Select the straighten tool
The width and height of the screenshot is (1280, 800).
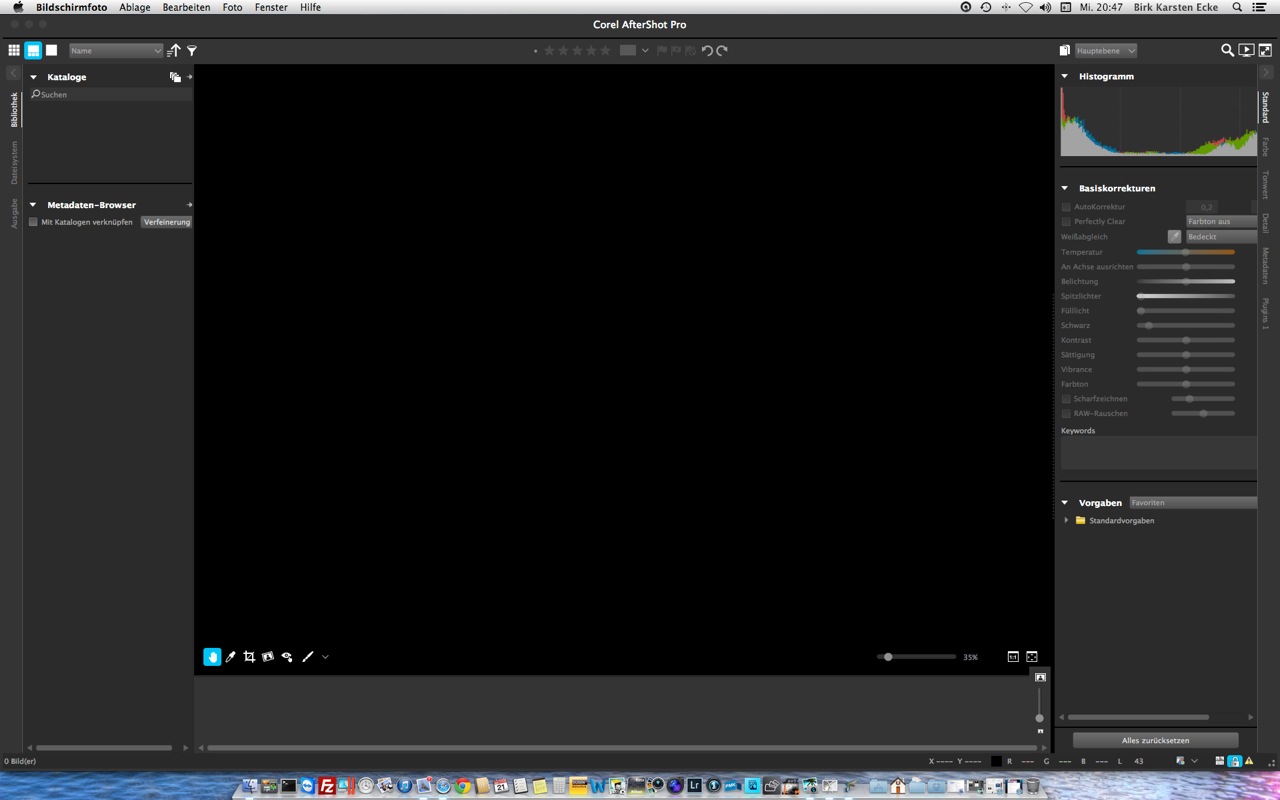[268, 657]
